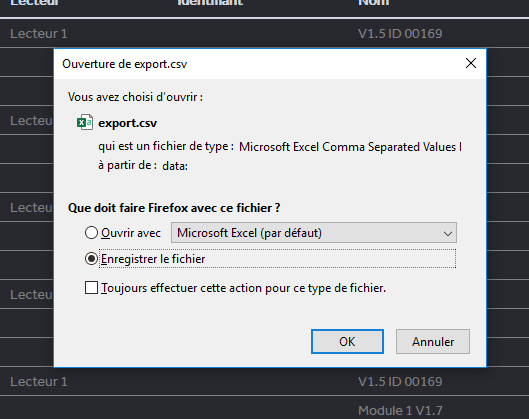This screenshot has width=529, height=419.
Task: Click the 'Lecteur' column header
Action: click(34, 3)
